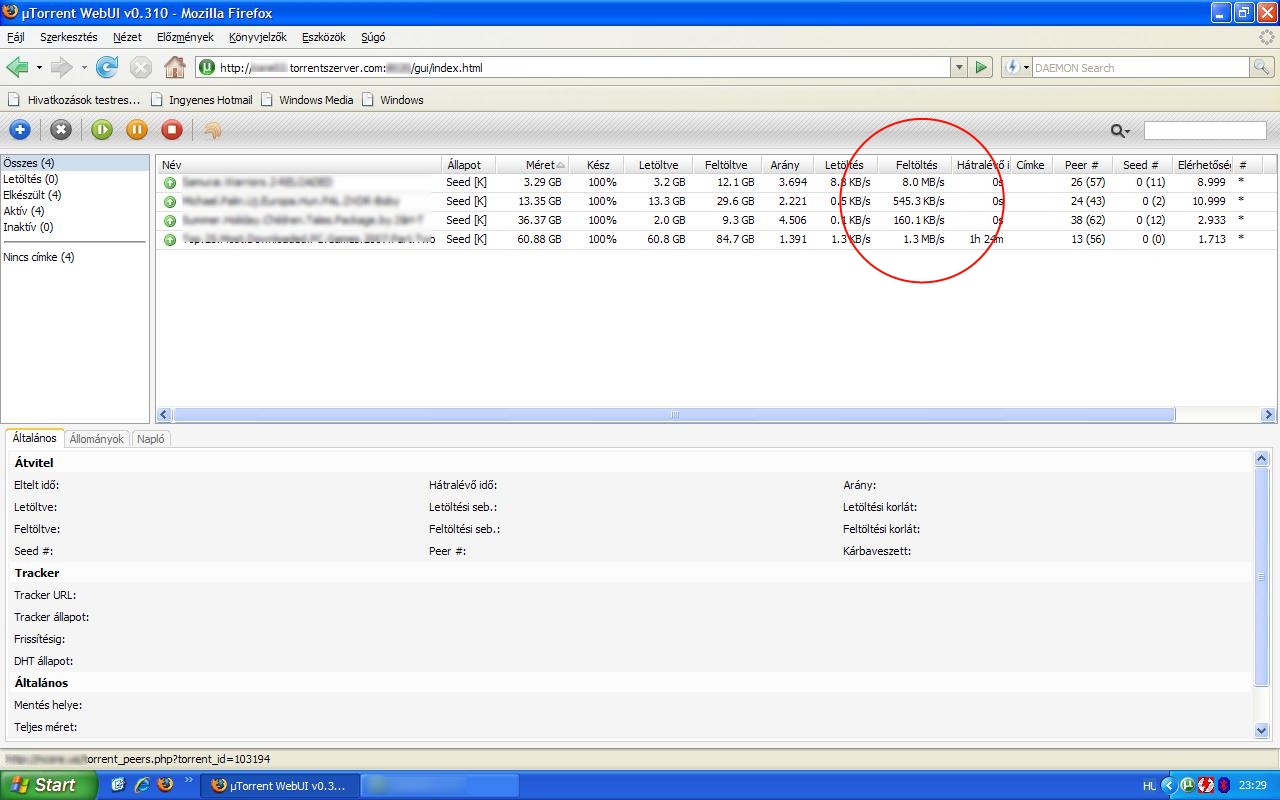Click the horizontal scrollbar of torrent list
The image size is (1280, 800).
(x=674, y=415)
